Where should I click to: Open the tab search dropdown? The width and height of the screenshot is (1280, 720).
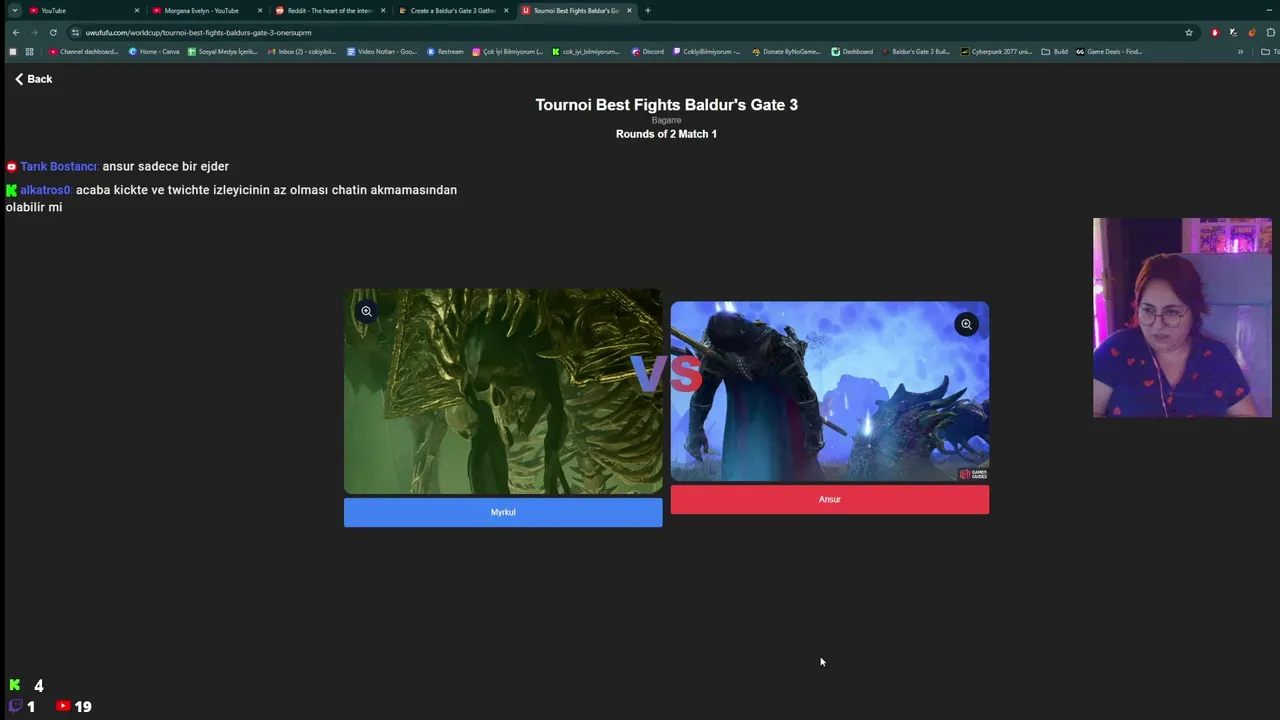coord(14,11)
